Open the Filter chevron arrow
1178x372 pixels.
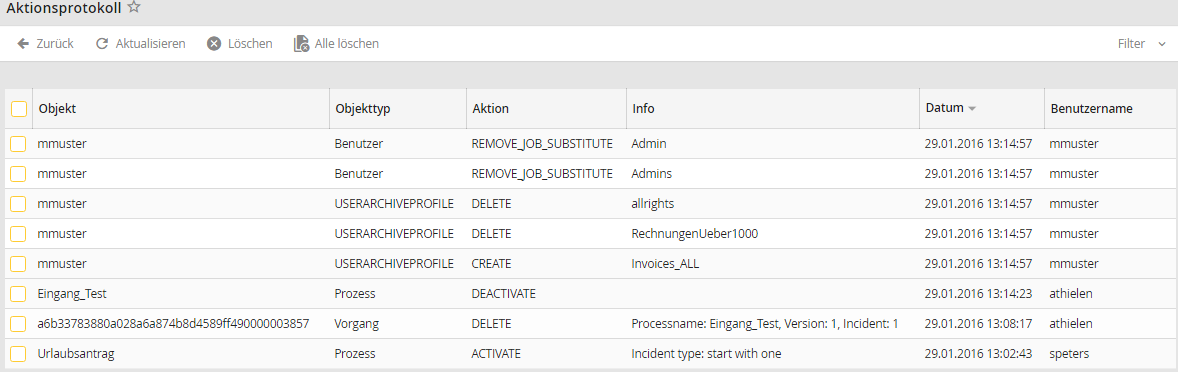pos(1161,44)
